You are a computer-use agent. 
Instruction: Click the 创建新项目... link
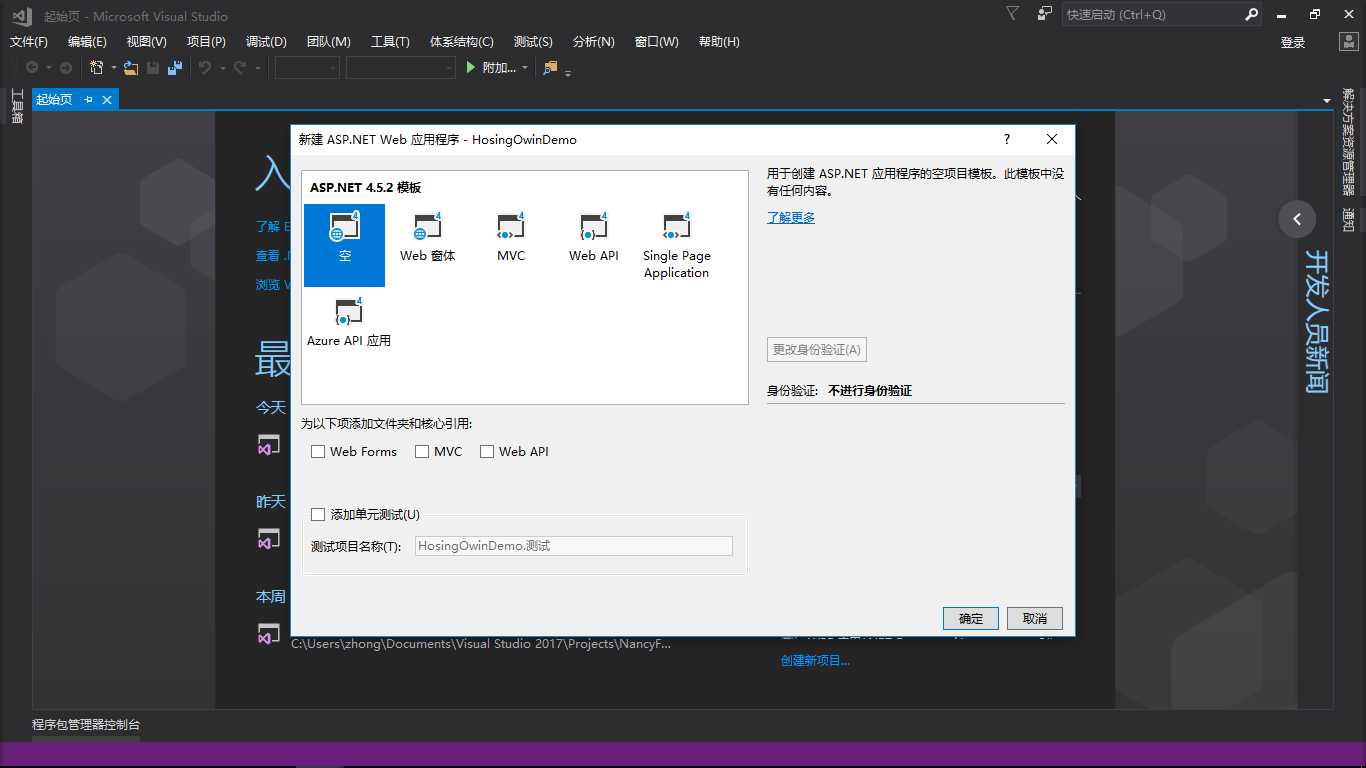point(815,660)
